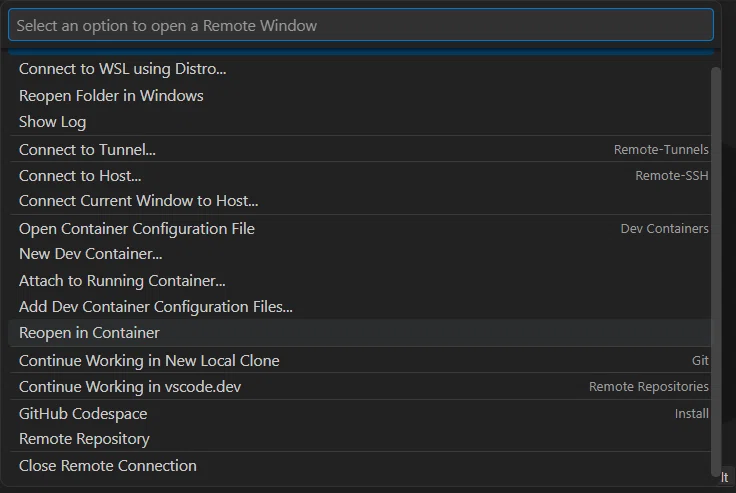Select Remote Repository option
This screenshot has width=736, height=493.
point(360,439)
